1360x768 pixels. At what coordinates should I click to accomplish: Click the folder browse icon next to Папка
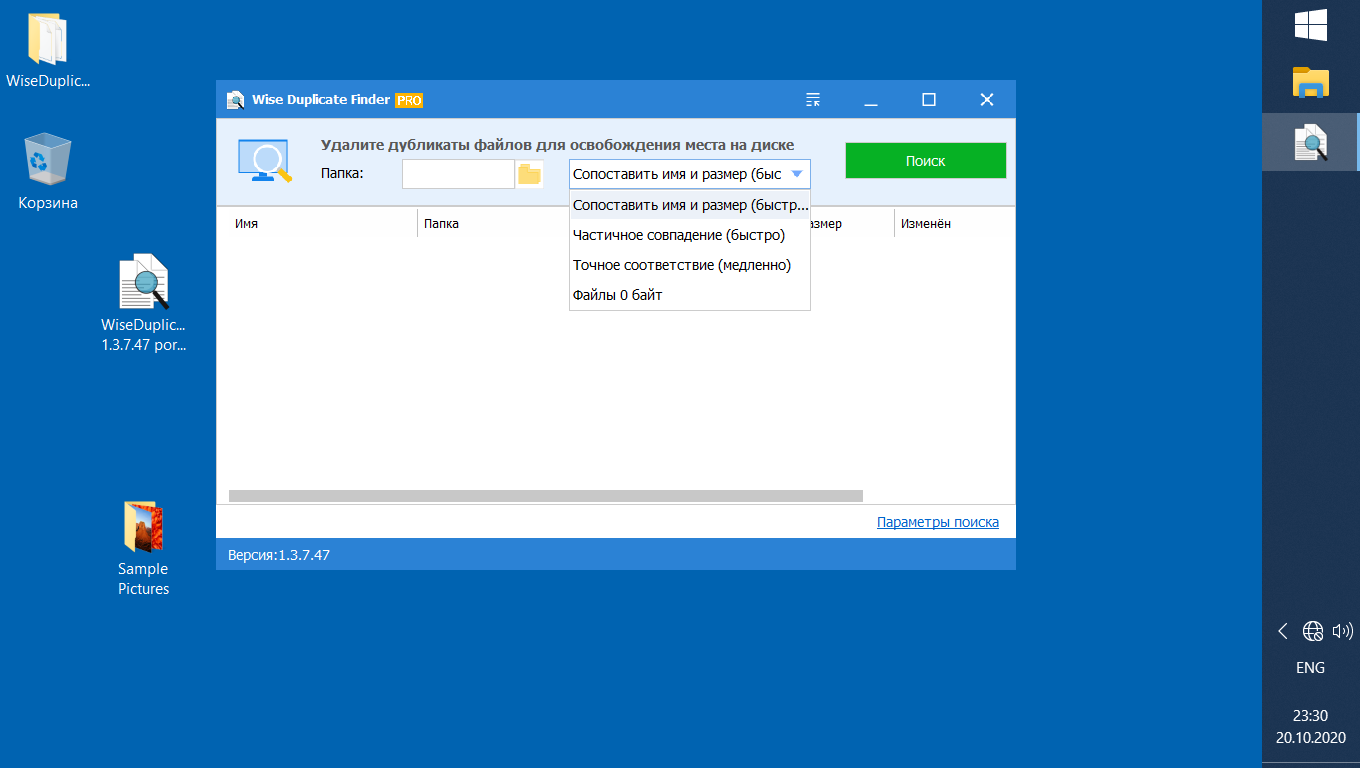pos(529,174)
